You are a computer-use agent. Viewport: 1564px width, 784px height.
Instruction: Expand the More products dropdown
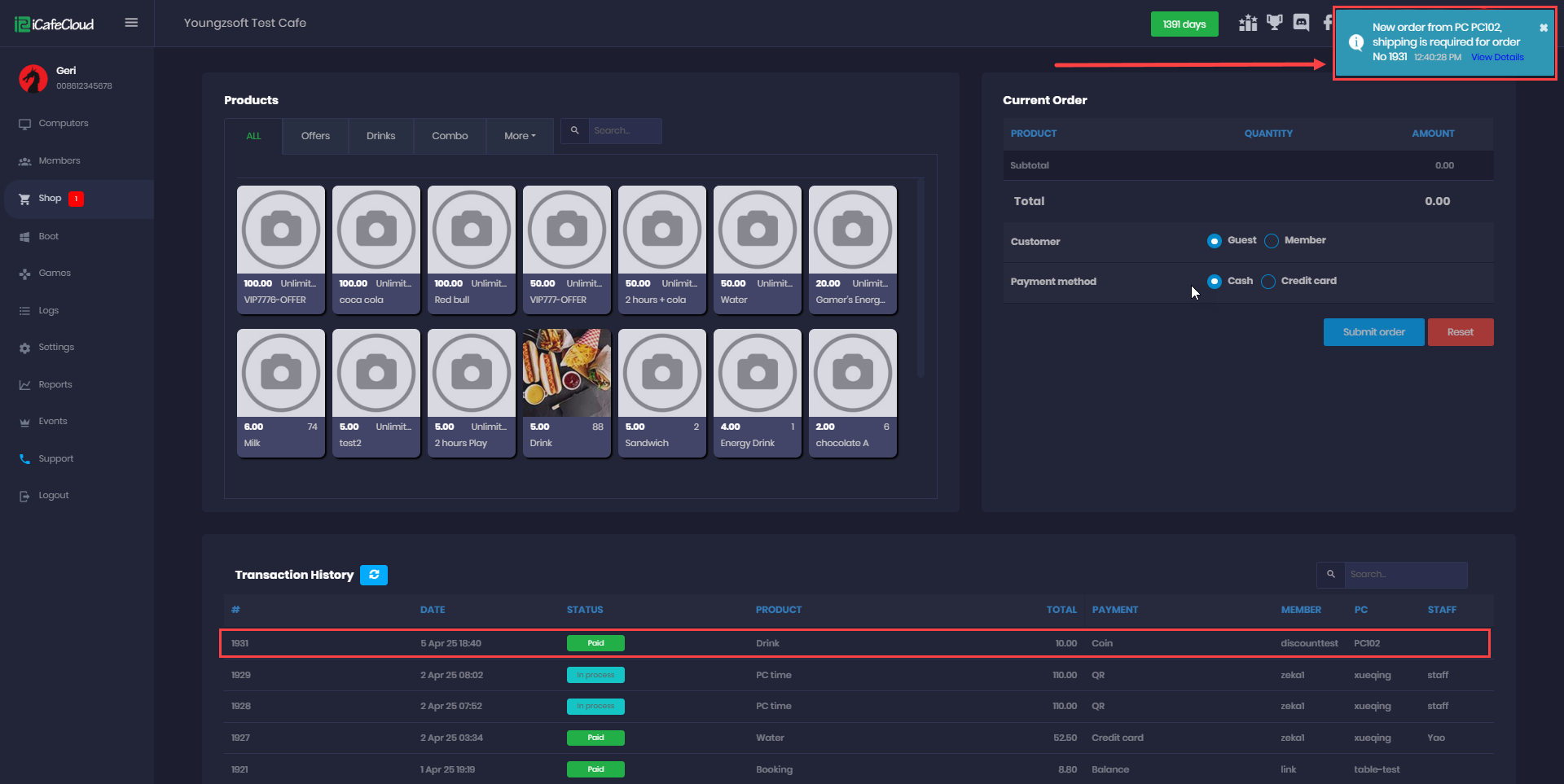coord(520,136)
